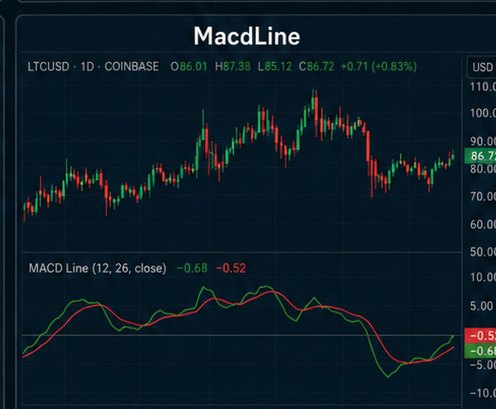The image size is (496, 409).
Task: Click the close value C86.72
Action: pos(316,67)
